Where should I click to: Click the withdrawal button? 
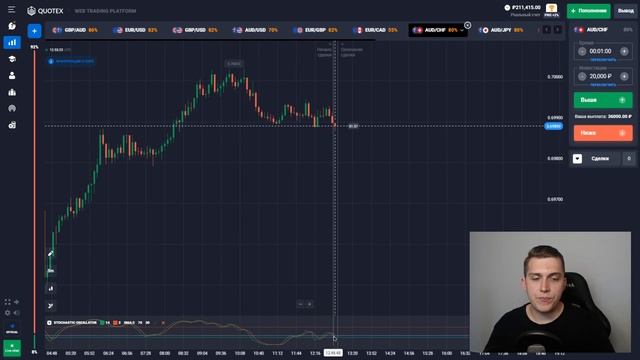[x=626, y=11]
